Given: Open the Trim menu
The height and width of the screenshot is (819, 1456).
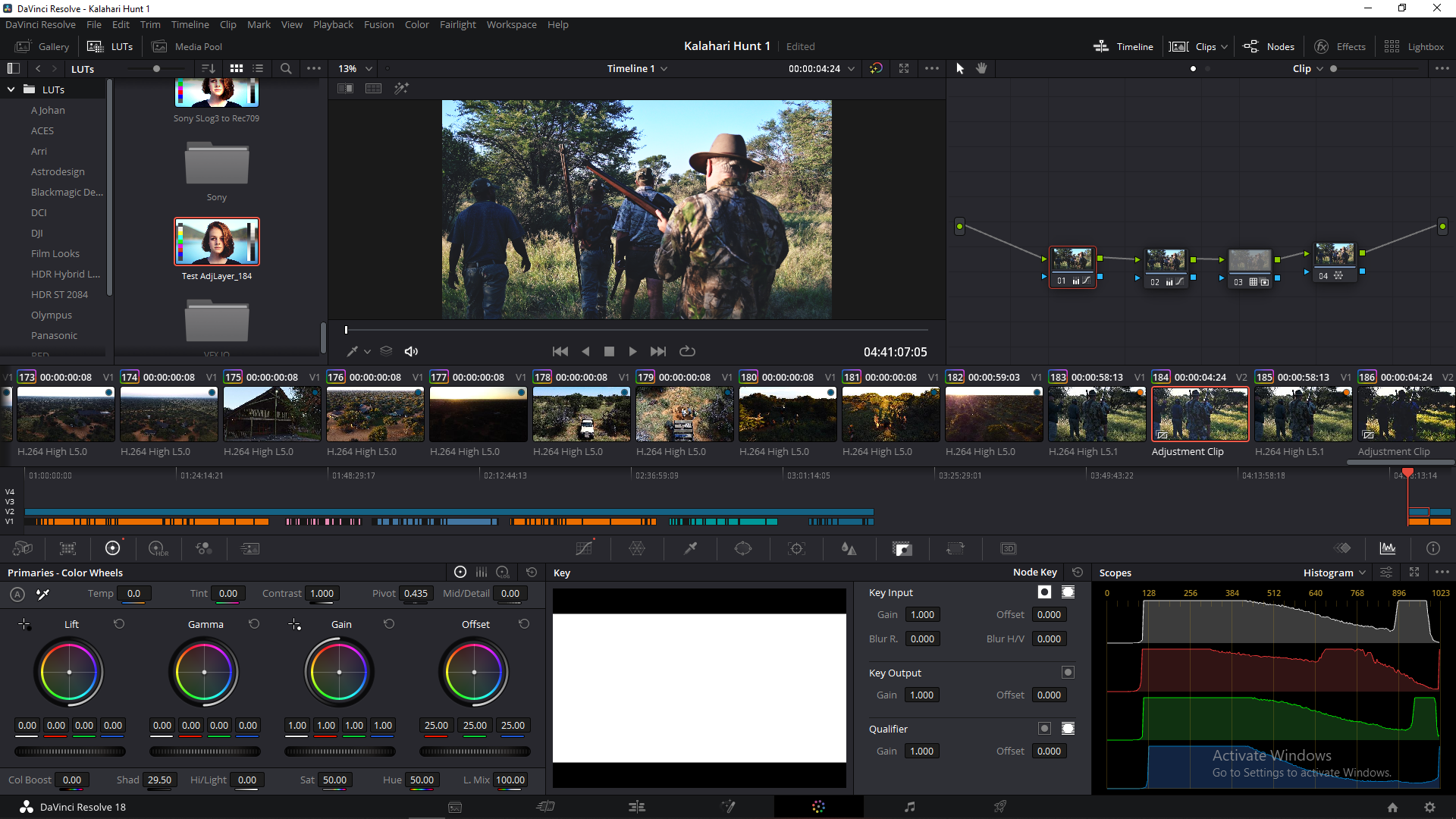Looking at the screenshot, I should 150,25.
